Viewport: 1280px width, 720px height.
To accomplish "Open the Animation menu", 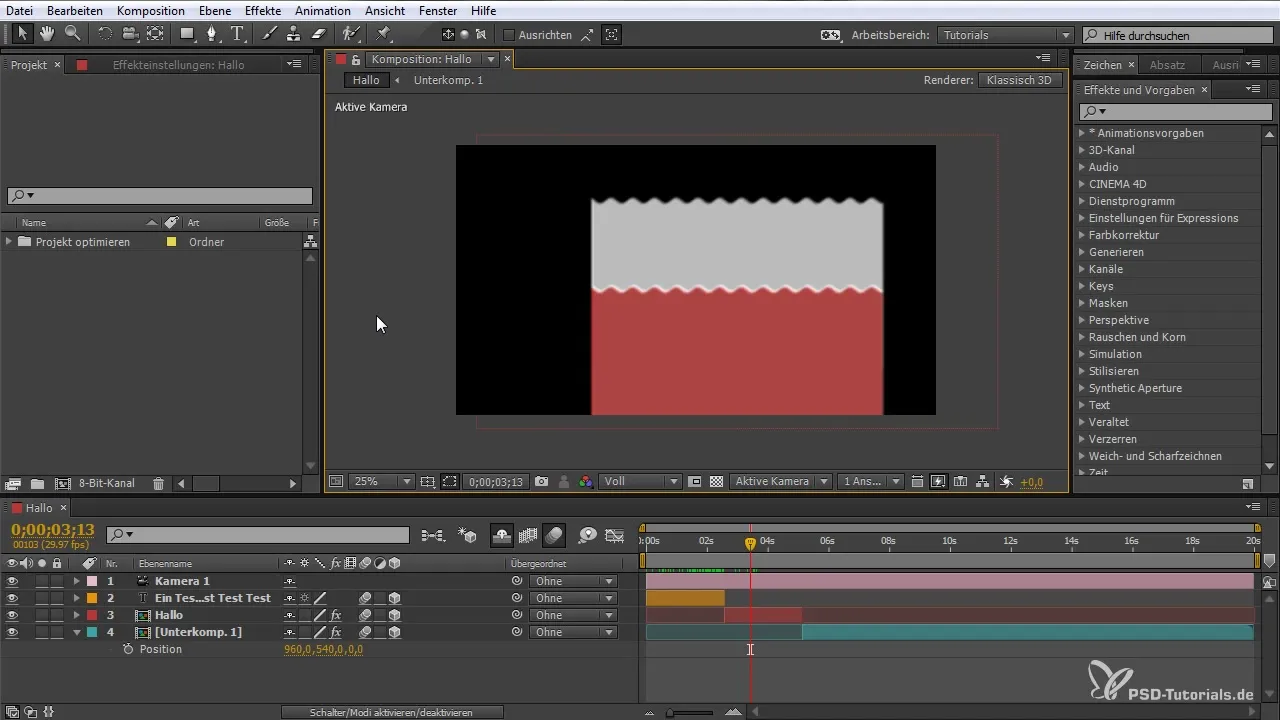I will tap(323, 10).
